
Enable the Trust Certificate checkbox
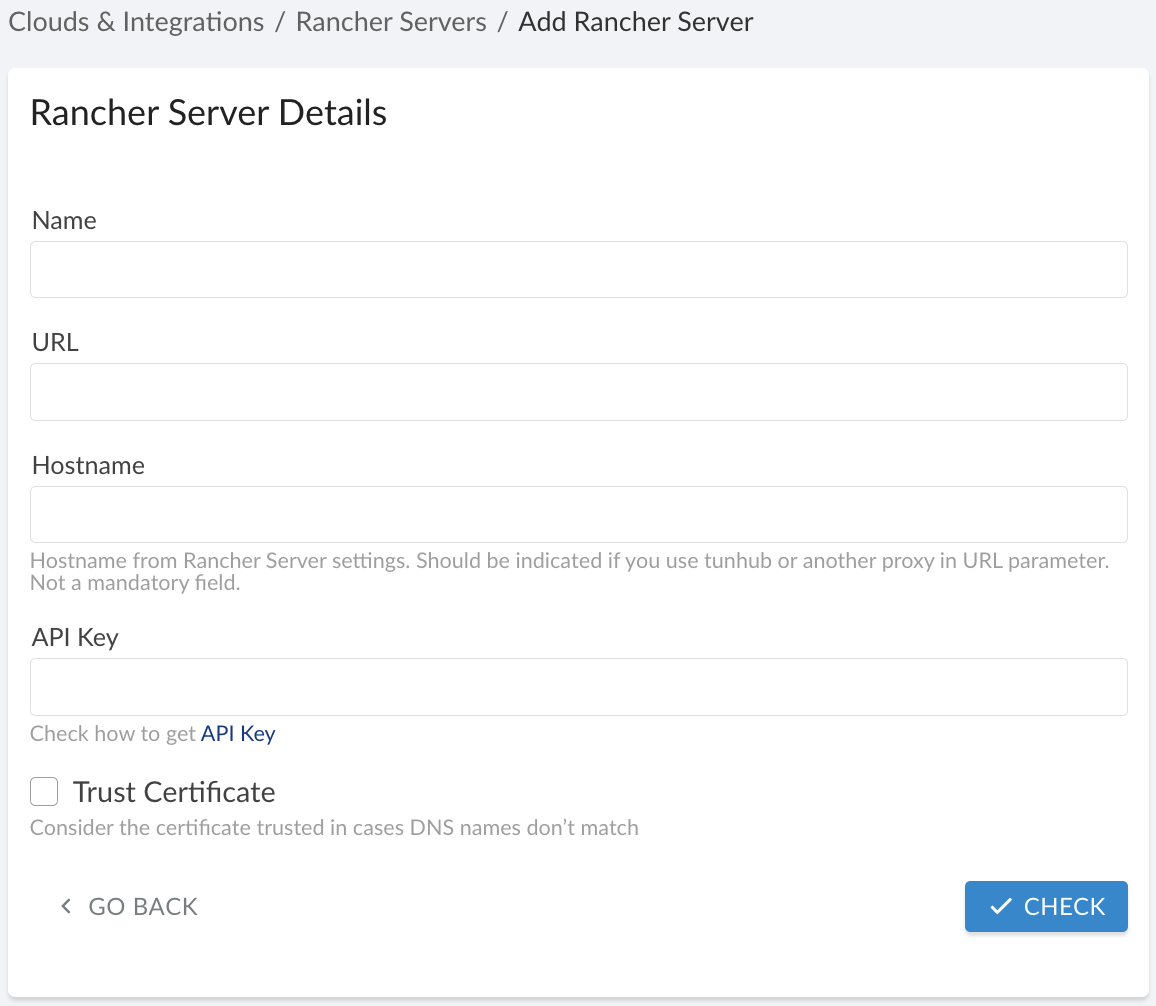tap(44, 791)
